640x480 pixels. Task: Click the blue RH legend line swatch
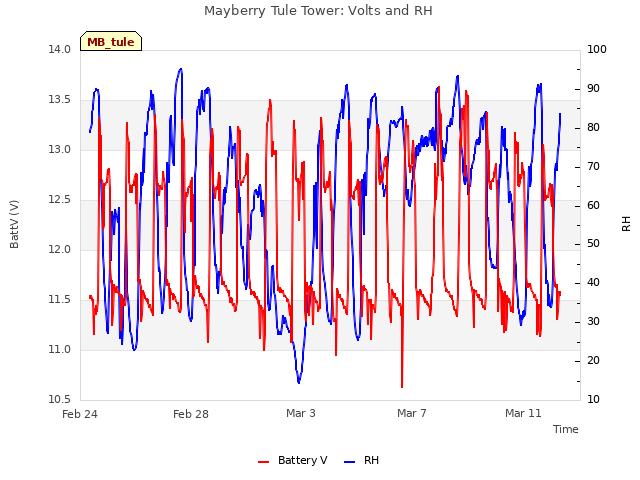(350, 462)
